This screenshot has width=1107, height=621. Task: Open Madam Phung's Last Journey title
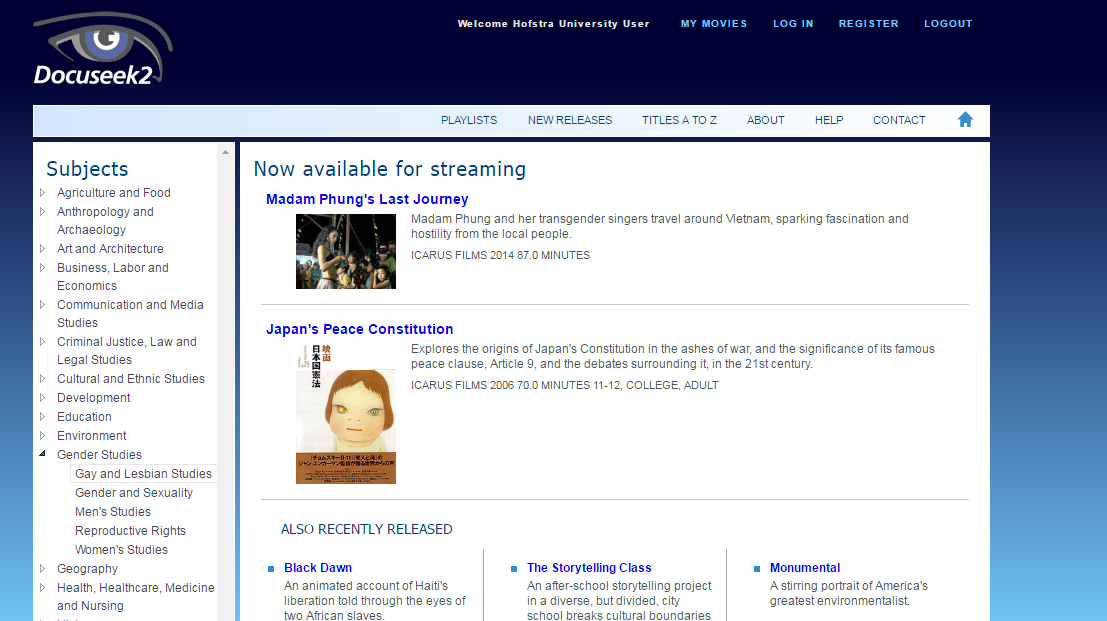tap(367, 199)
